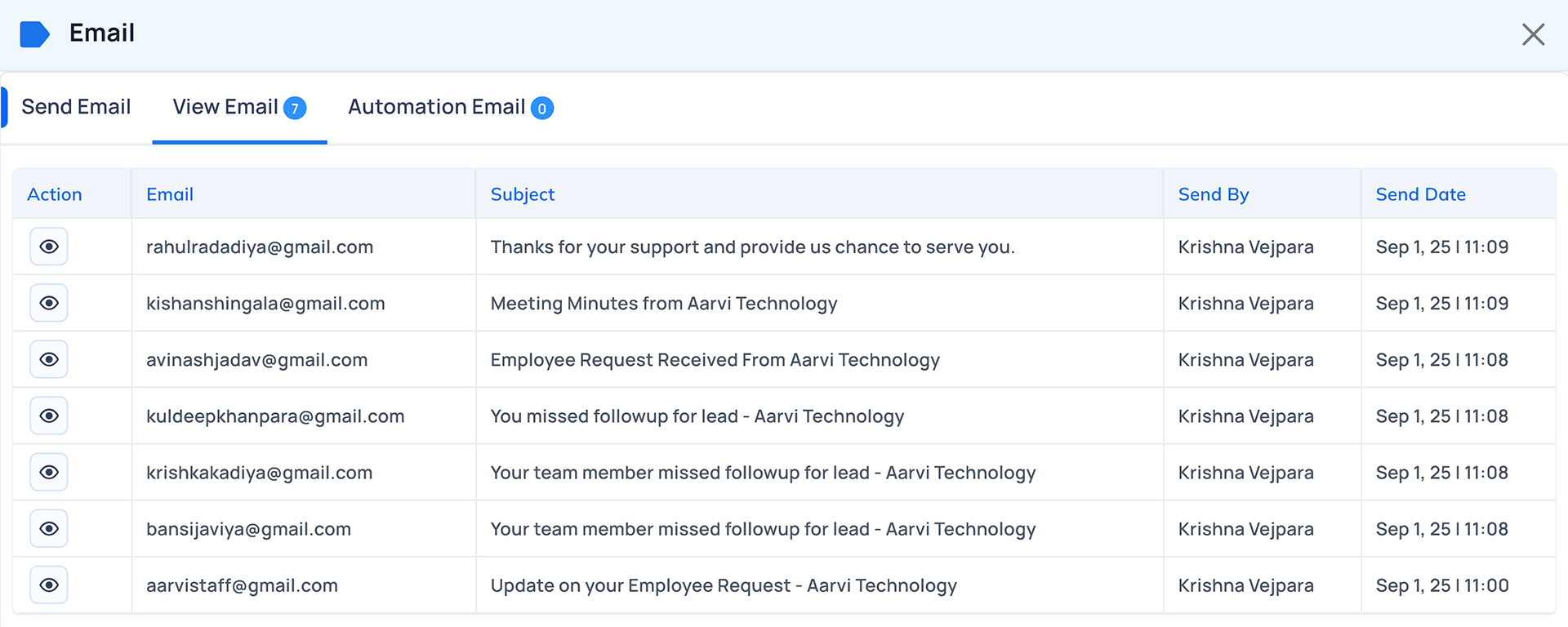Click the blue Email tag icon
The width and height of the screenshot is (1568, 627).
coord(34,34)
